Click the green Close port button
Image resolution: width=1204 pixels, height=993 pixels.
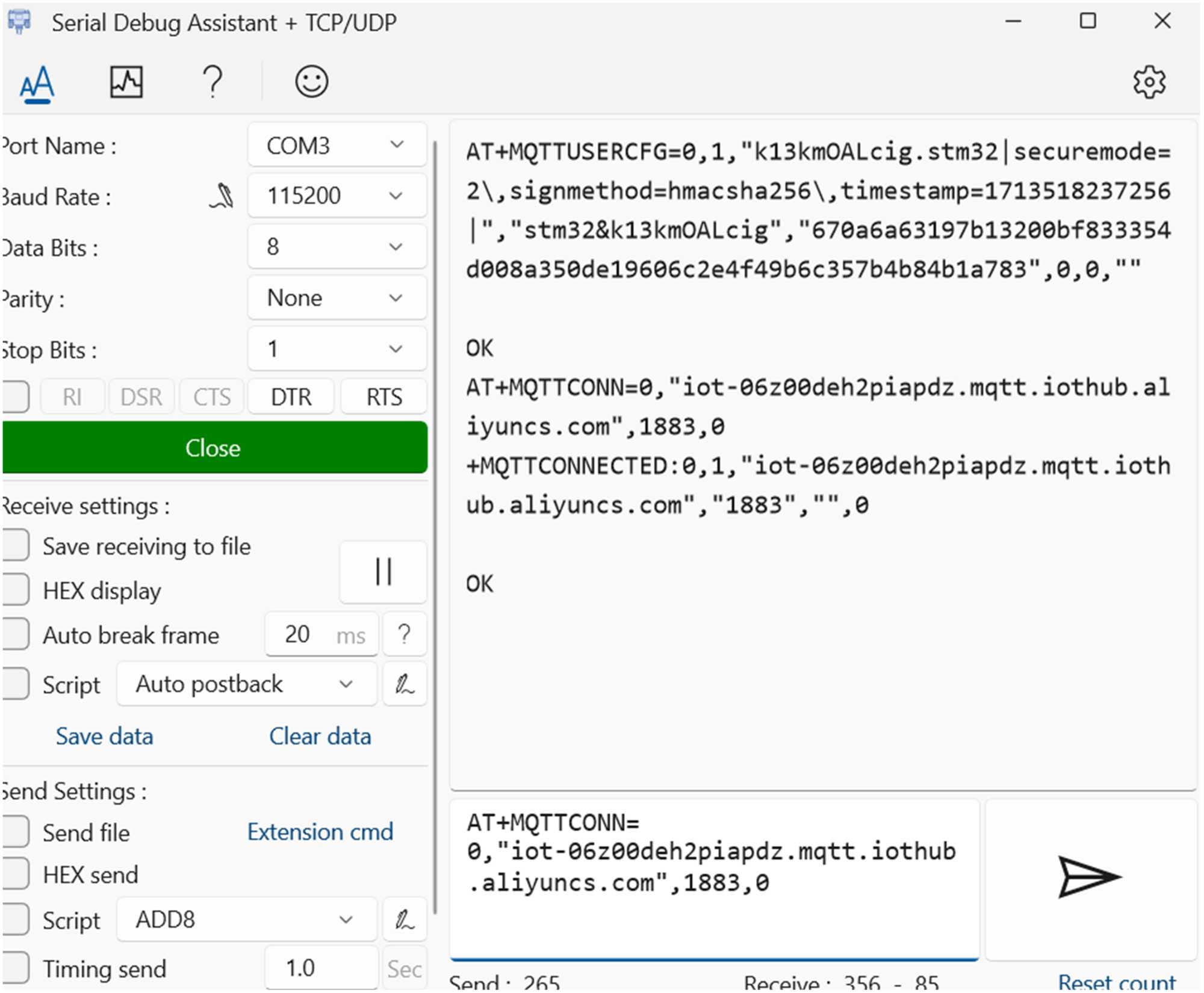tap(214, 448)
